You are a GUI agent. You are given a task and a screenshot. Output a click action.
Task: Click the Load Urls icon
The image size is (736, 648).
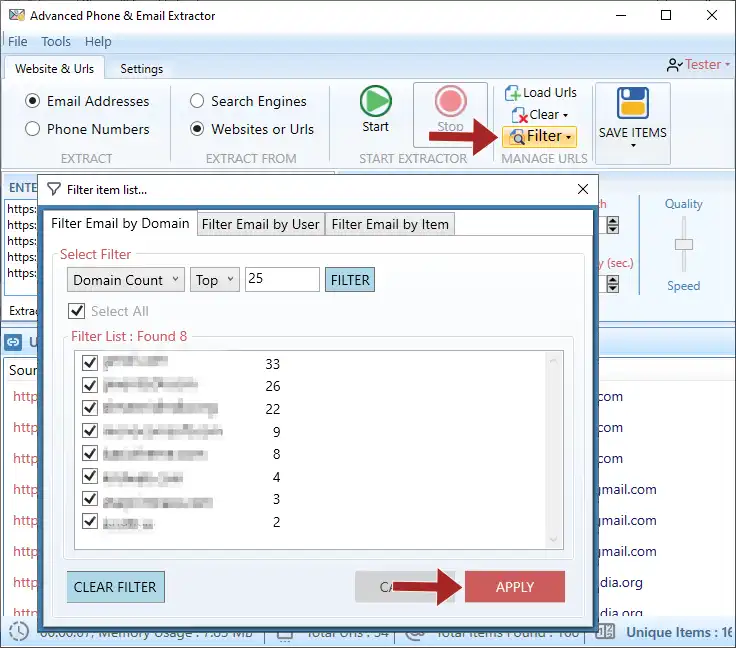coord(512,93)
